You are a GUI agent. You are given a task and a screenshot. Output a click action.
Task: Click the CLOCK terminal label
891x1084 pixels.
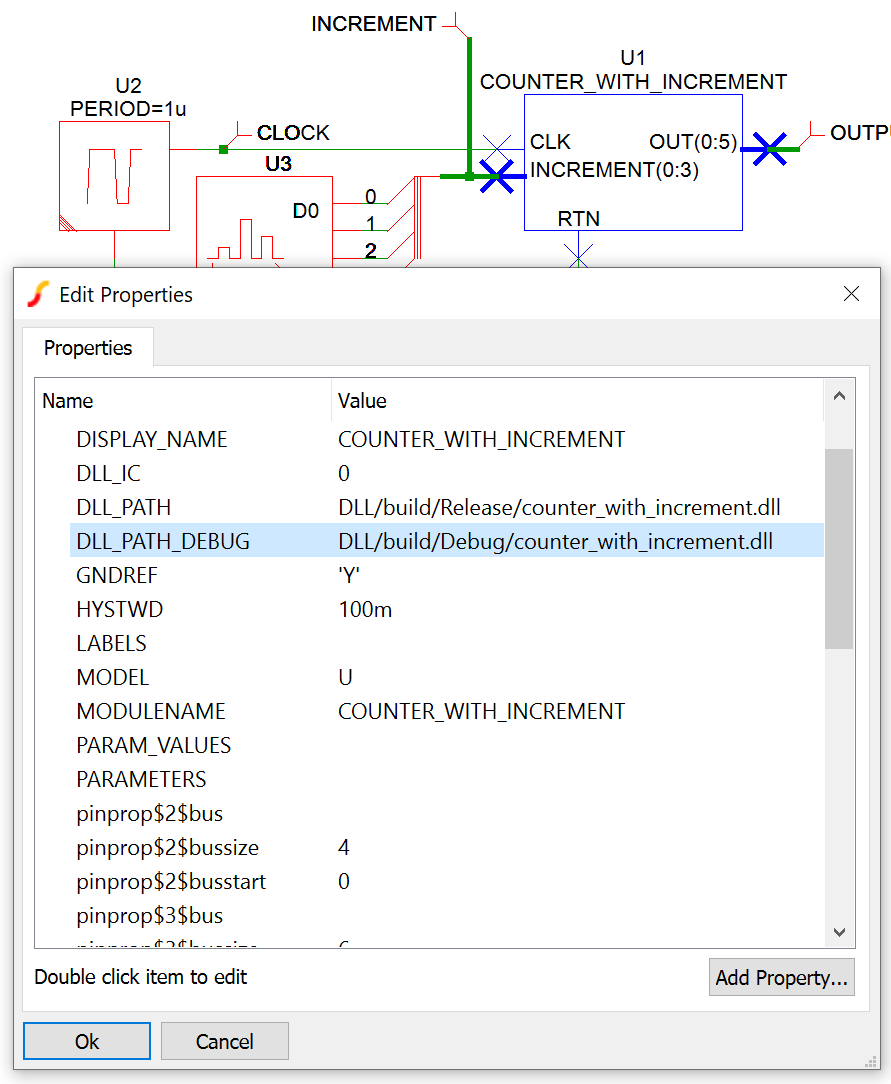(293, 133)
